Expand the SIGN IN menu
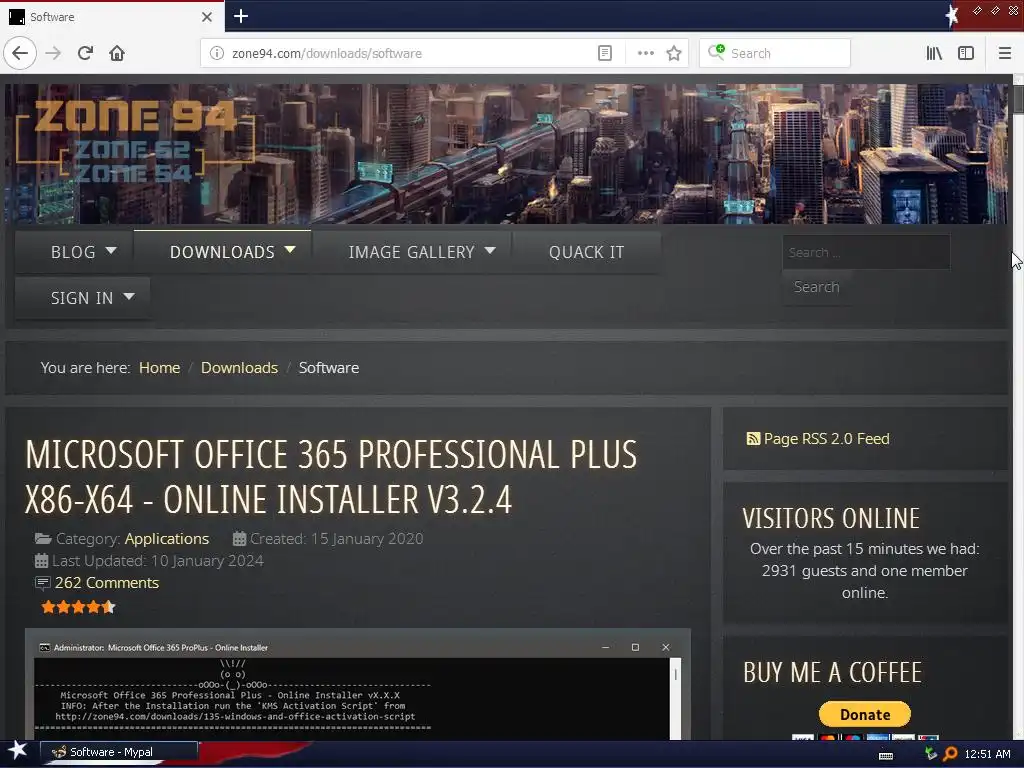The width and height of the screenshot is (1024, 768). pos(82,298)
